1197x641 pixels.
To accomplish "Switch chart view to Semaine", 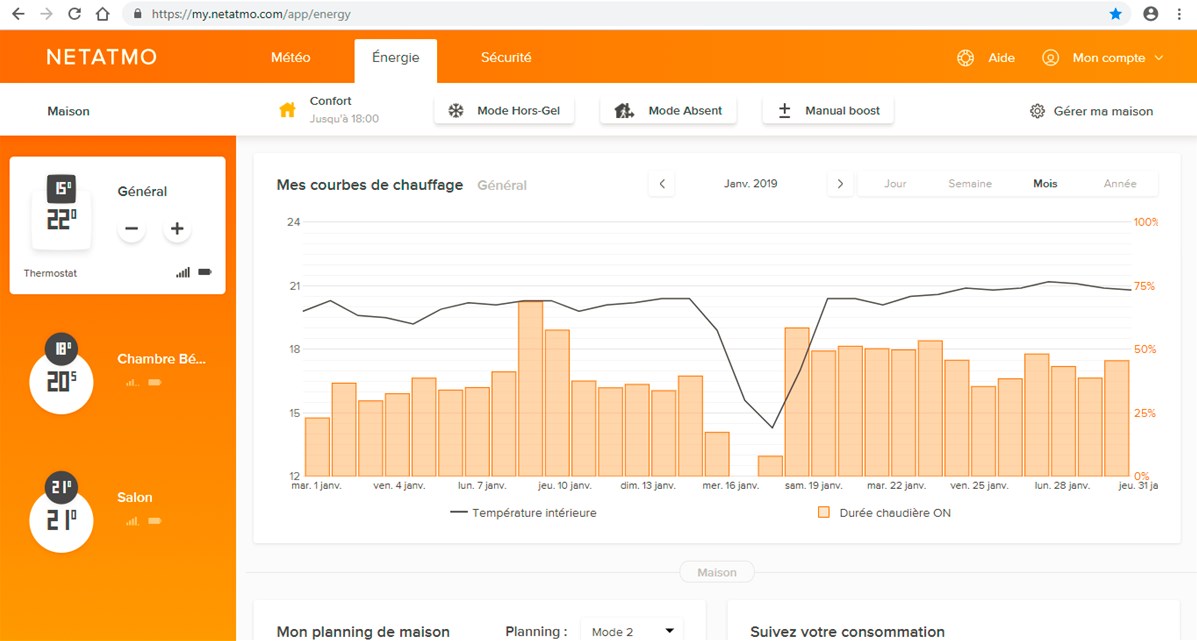I will 970,184.
